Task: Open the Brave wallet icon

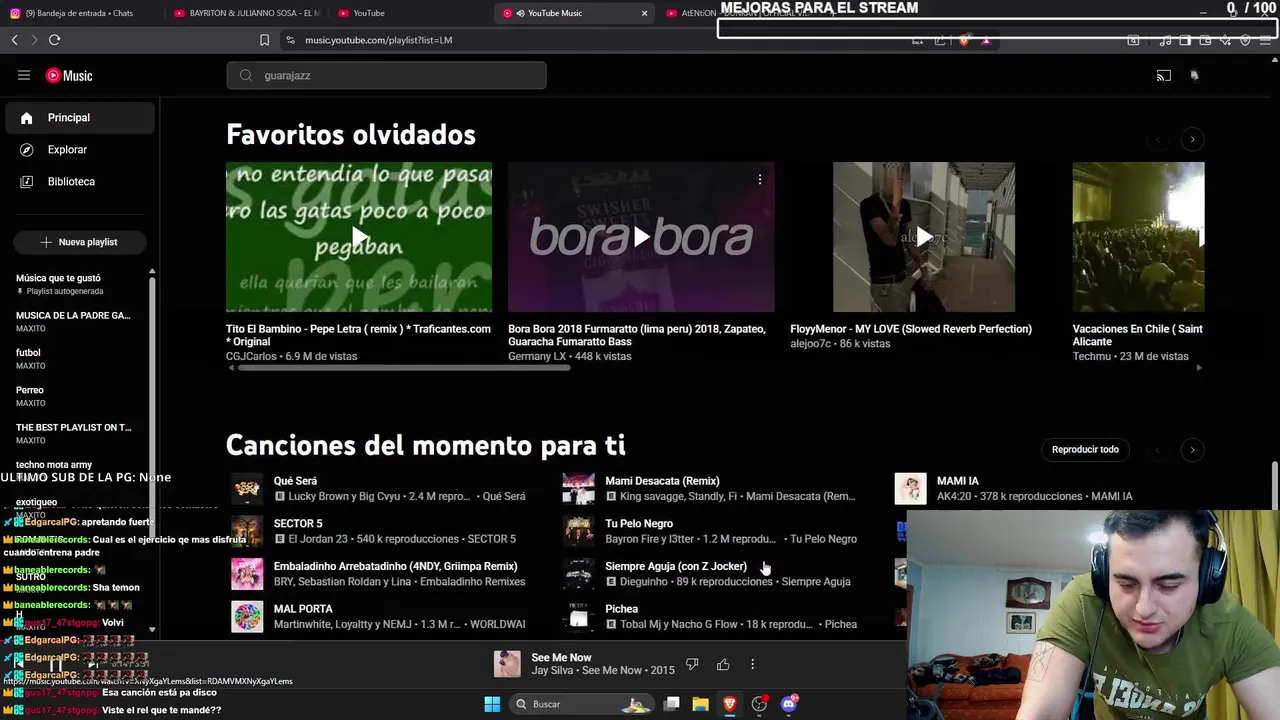Action: [x=1205, y=40]
